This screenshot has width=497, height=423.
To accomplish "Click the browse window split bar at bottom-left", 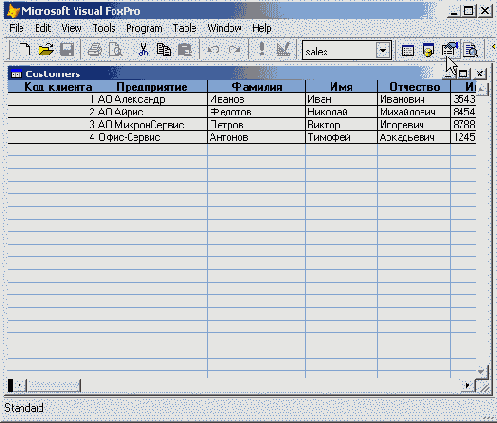I will (x=11, y=386).
